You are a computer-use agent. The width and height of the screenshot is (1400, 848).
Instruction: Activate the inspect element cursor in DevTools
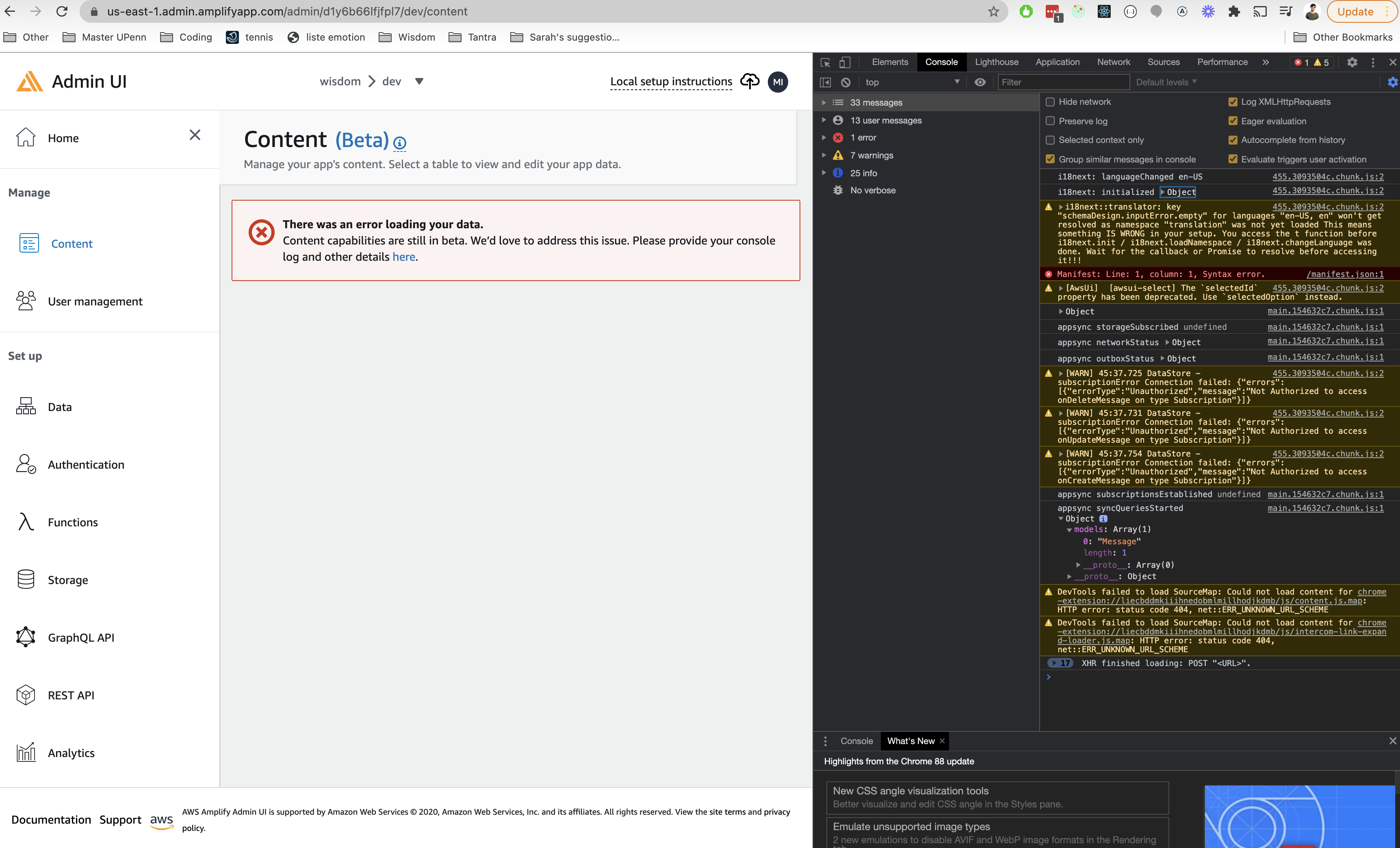tap(825, 63)
